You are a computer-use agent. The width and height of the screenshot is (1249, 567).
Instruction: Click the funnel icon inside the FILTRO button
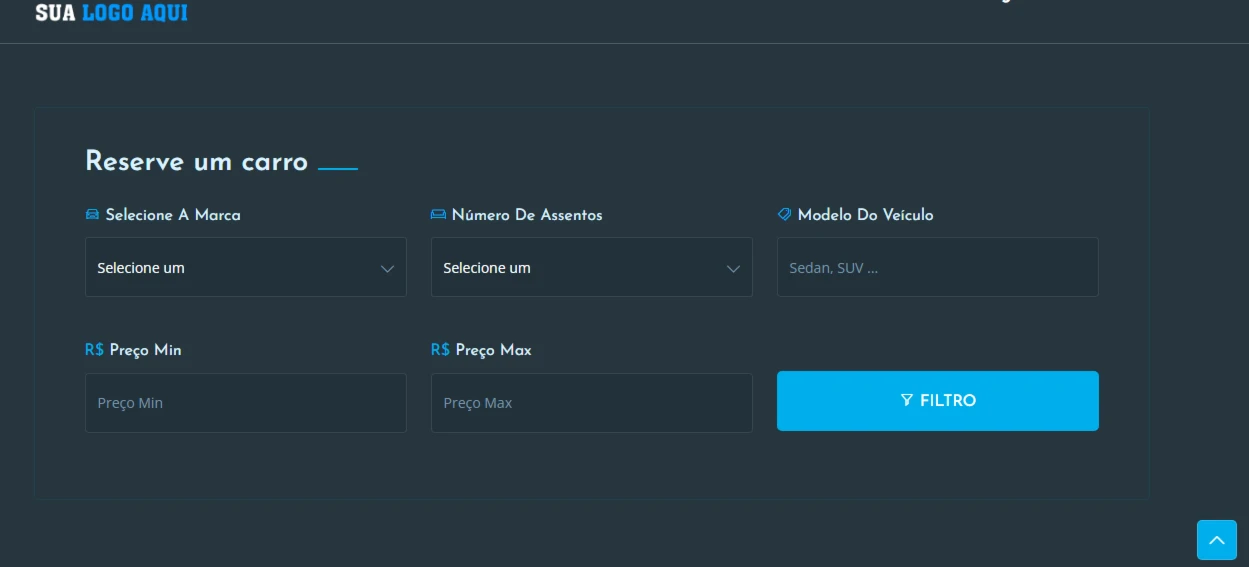pyautogui.click(x=907, y=400)
